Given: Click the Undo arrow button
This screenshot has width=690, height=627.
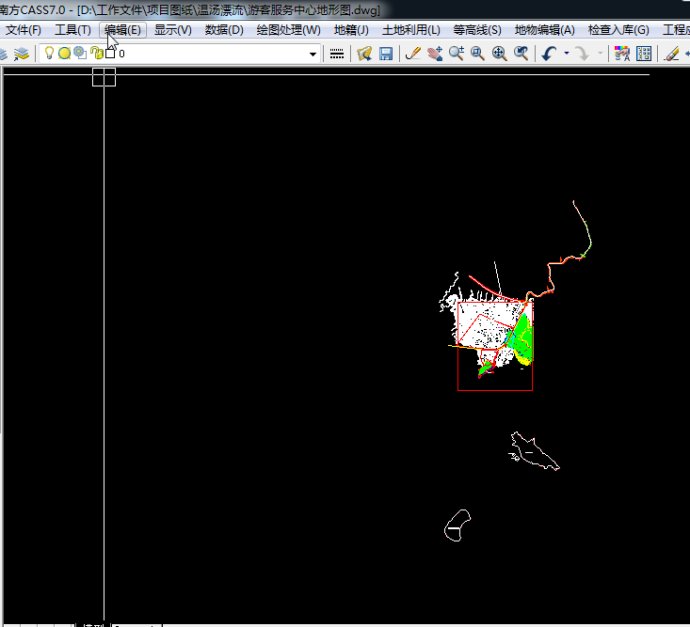Looking at the screenshot, I should [549, 53].
